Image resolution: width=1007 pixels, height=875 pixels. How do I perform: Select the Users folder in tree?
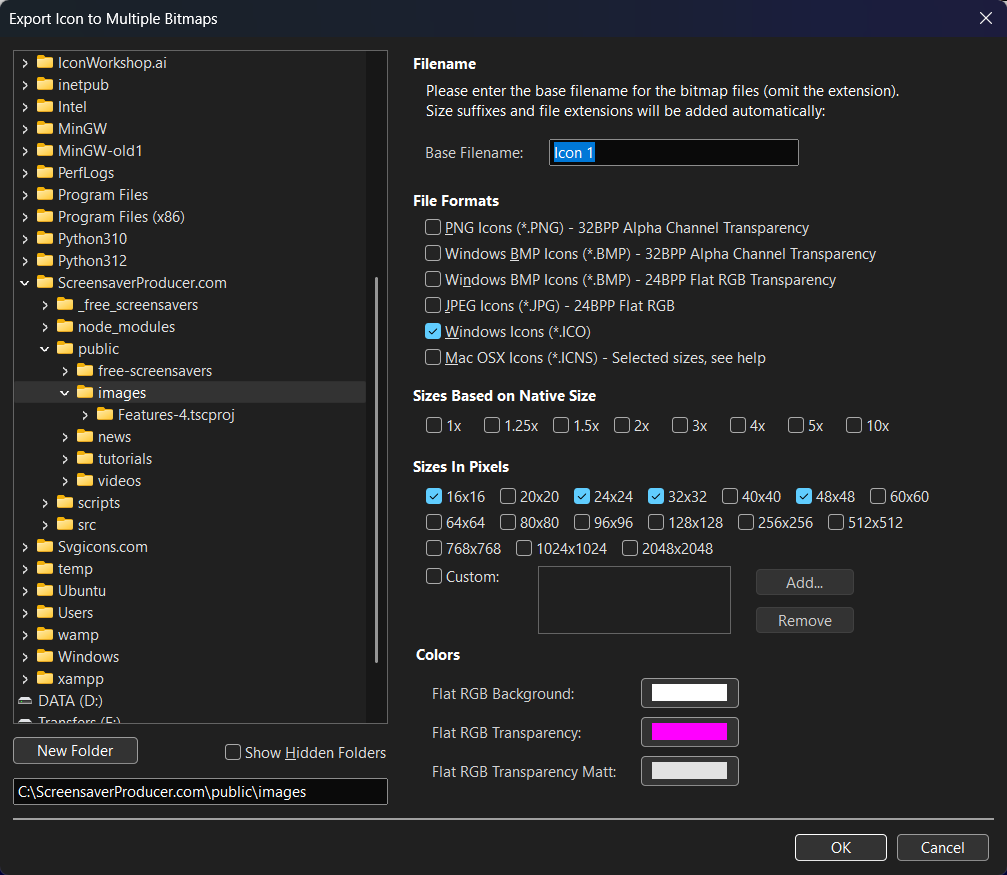[x=75, y=612]
